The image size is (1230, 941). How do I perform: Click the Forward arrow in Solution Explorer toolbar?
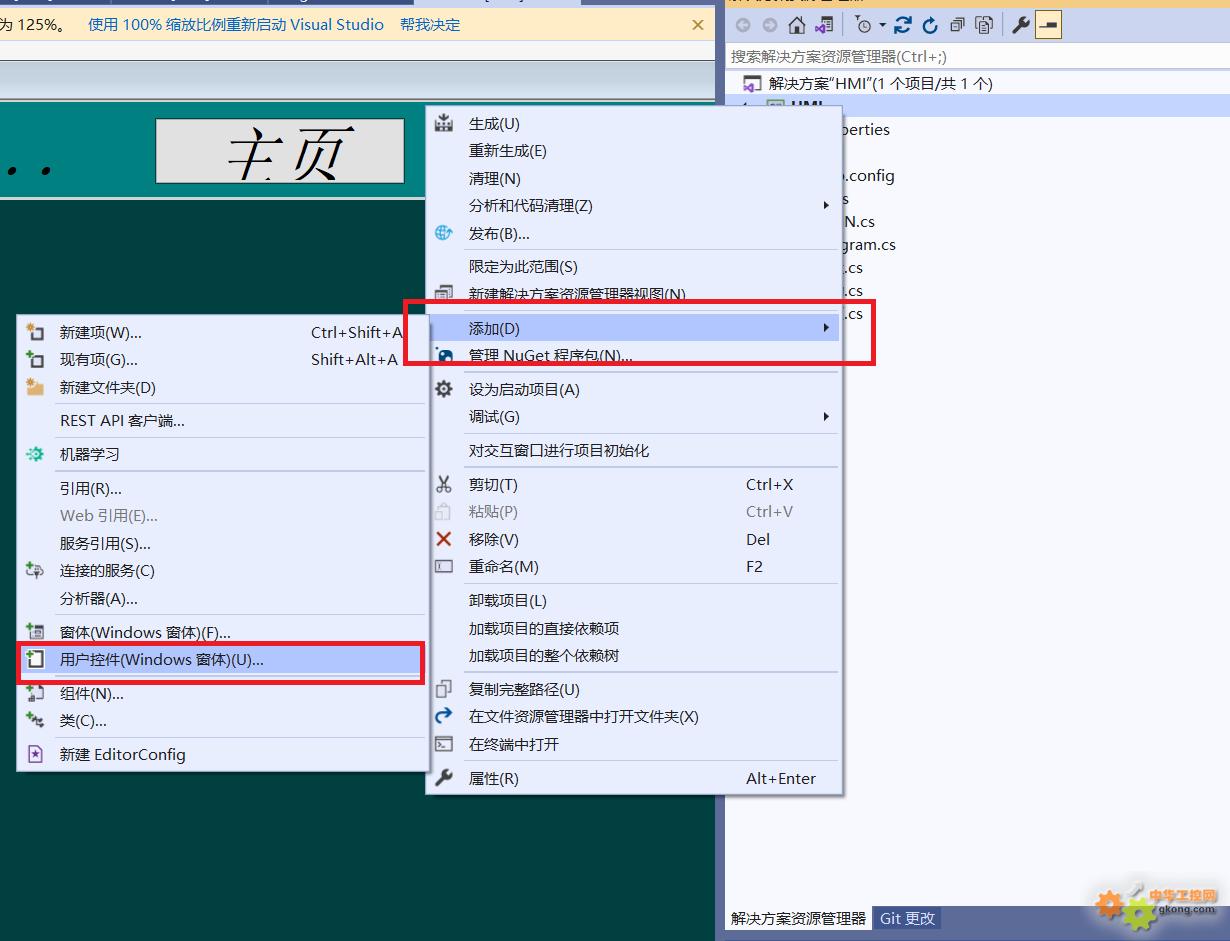click(769, 25)
